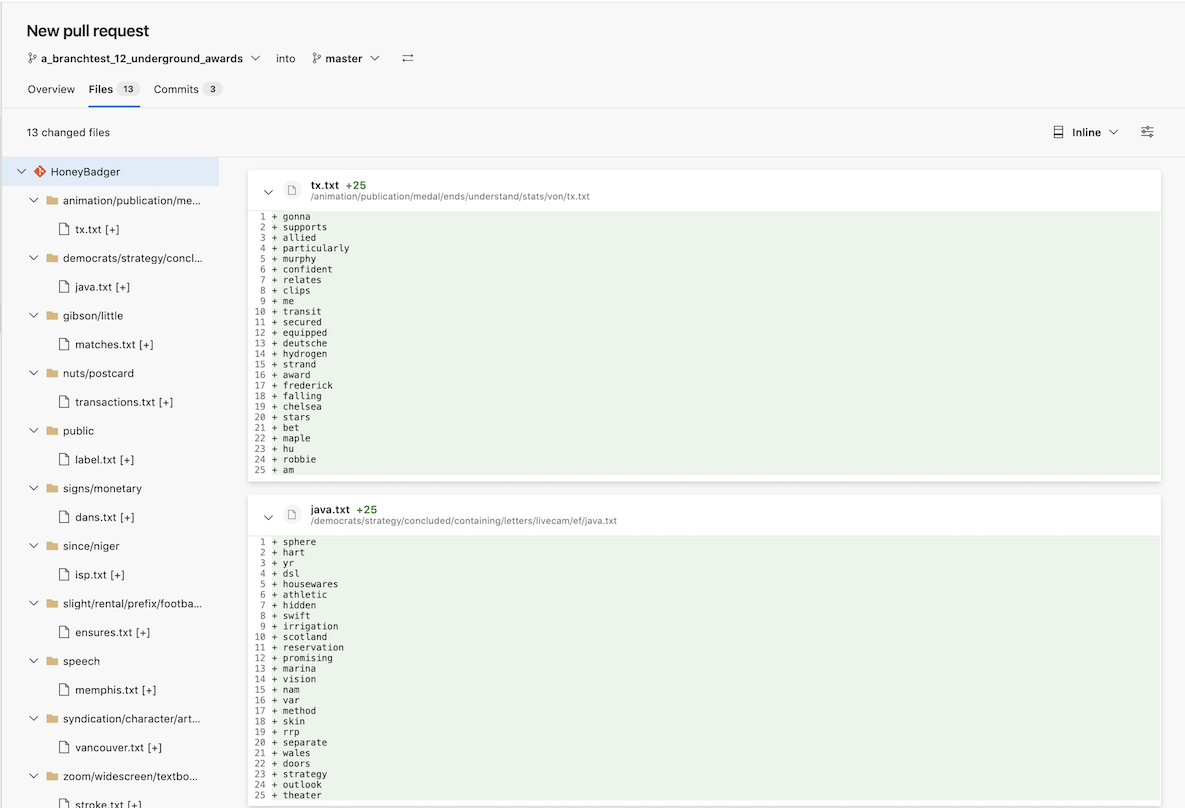Click file icon next to matches.txt
This screenshot has height=808, width=1185.
[x=64, y=344]
